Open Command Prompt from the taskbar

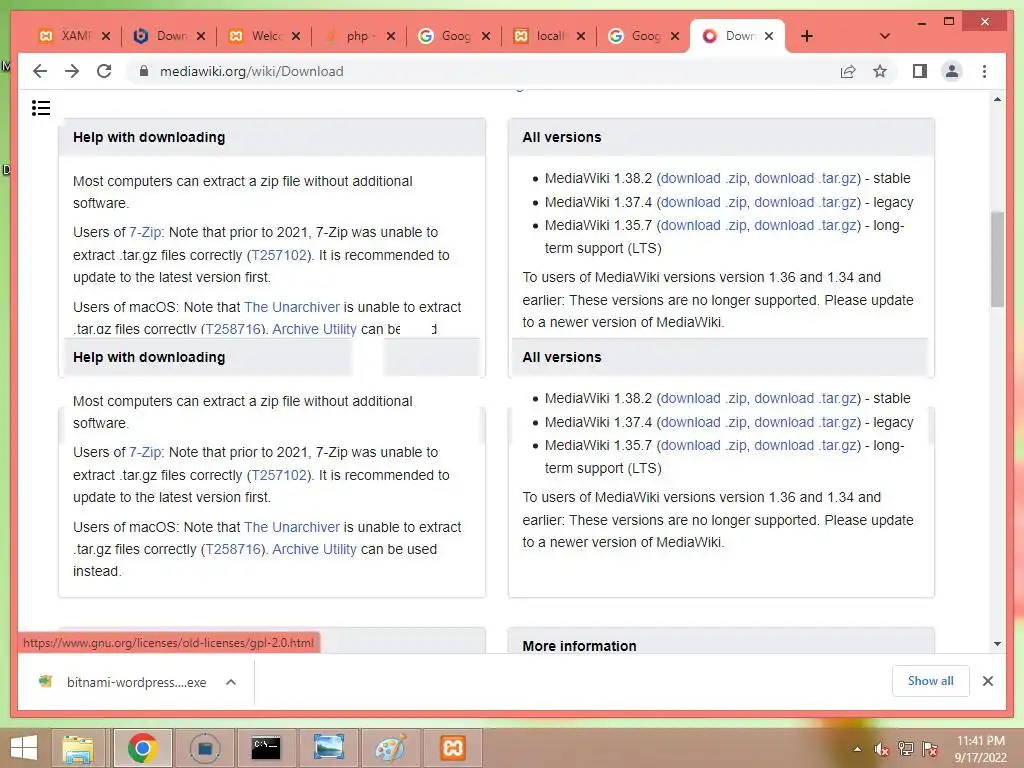pyautogui.click(x=266, y=748)
